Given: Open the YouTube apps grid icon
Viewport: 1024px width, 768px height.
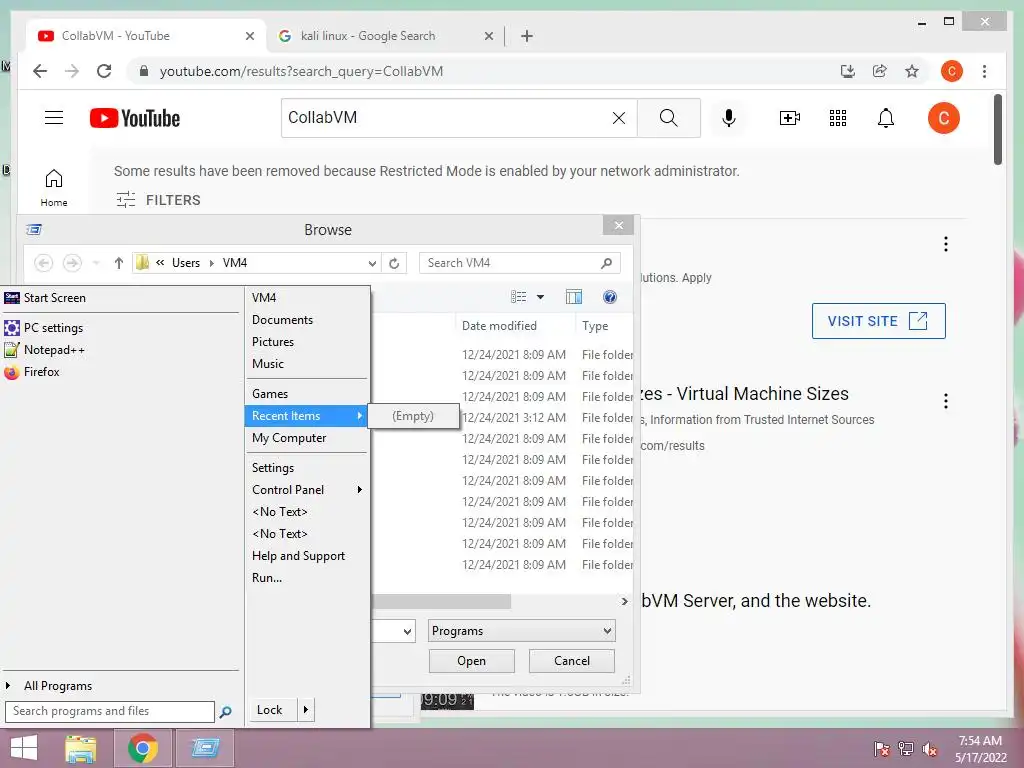Looking at the screenshot, I should 838,118.
